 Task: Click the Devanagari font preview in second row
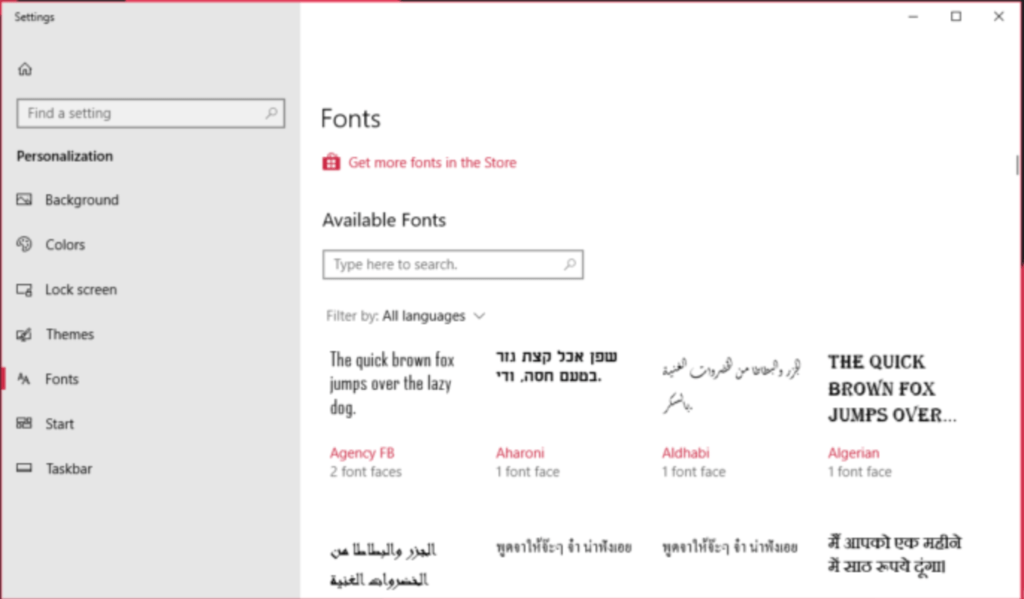pyautogui.click(x=895, y=554)
